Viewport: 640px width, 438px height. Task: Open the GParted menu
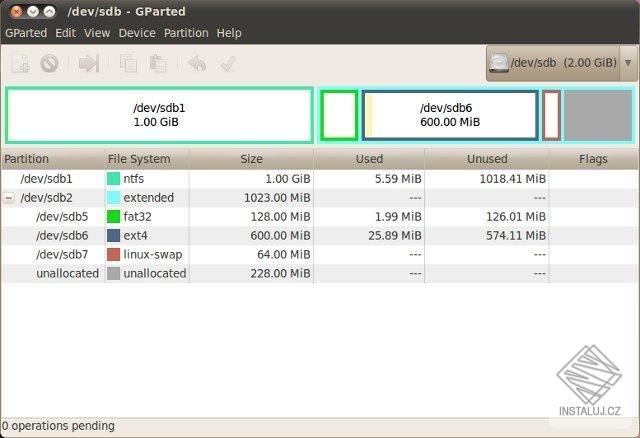point(26,33)
